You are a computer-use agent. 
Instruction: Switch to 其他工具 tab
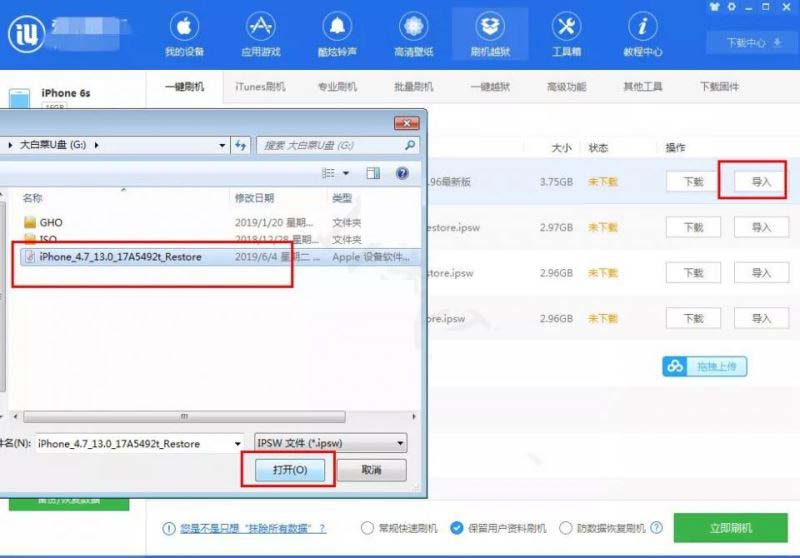(643, 87)
